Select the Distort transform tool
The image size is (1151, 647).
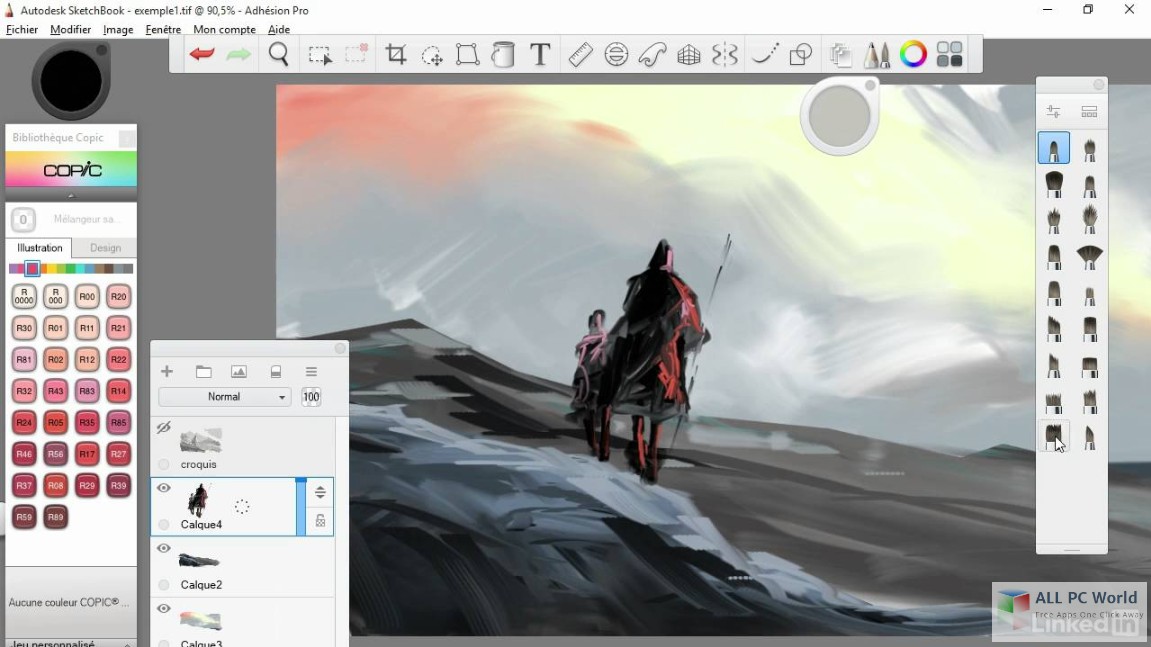tap(468, 54)
